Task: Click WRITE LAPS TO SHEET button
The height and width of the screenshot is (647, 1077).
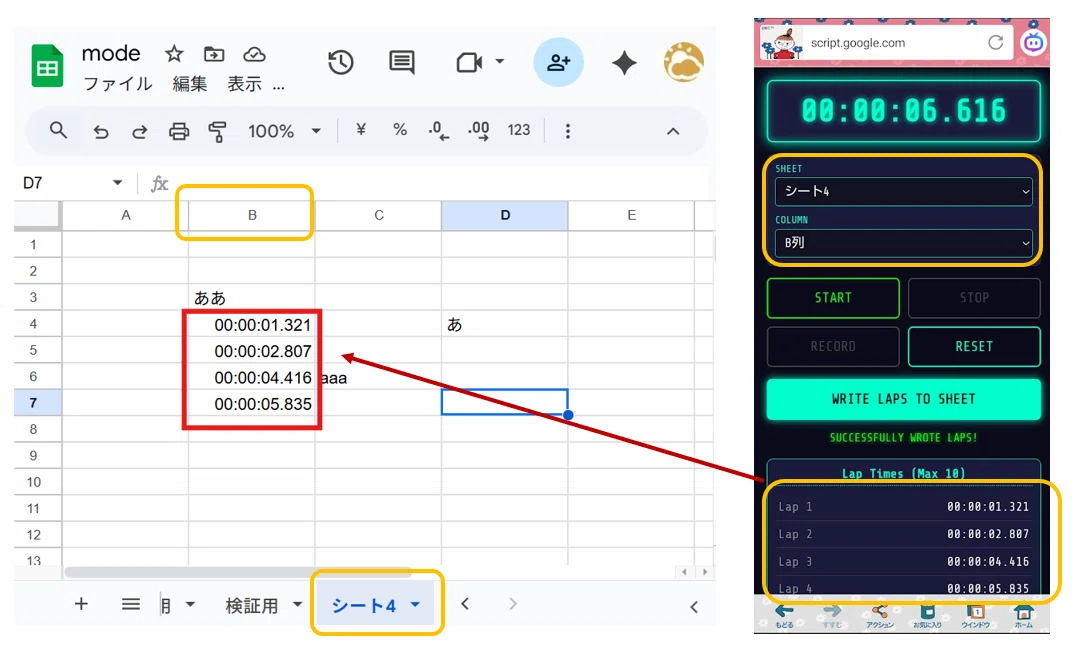Action: pyautogui.click(x=903, y=399)
